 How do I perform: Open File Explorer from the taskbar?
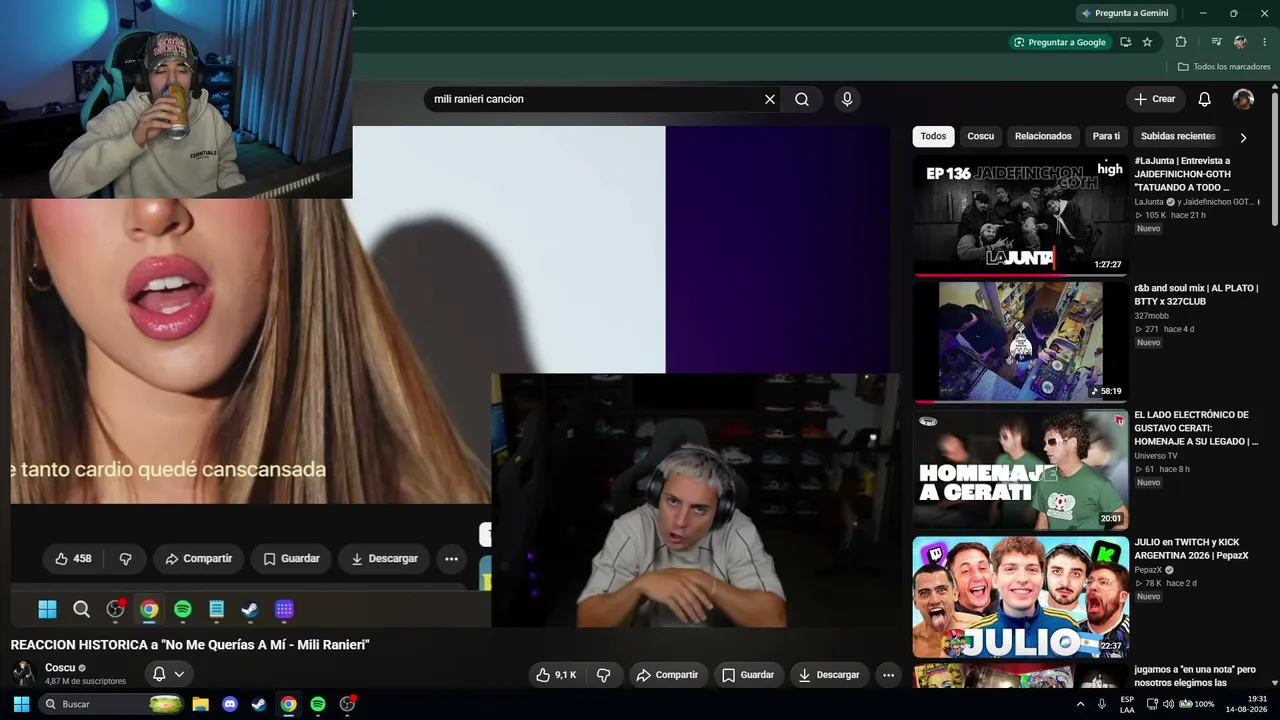pos(200,704)
